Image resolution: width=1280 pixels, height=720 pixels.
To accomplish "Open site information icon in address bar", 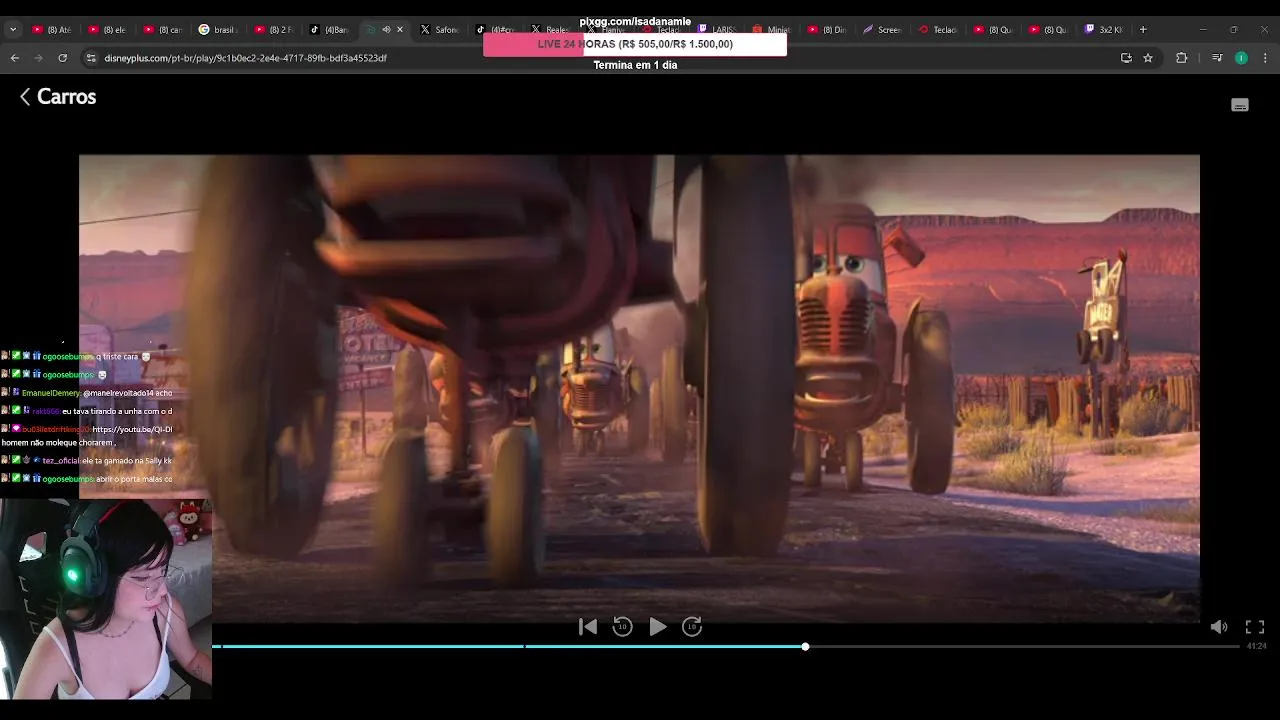I will pyautogui.click(x=91, y=58).
